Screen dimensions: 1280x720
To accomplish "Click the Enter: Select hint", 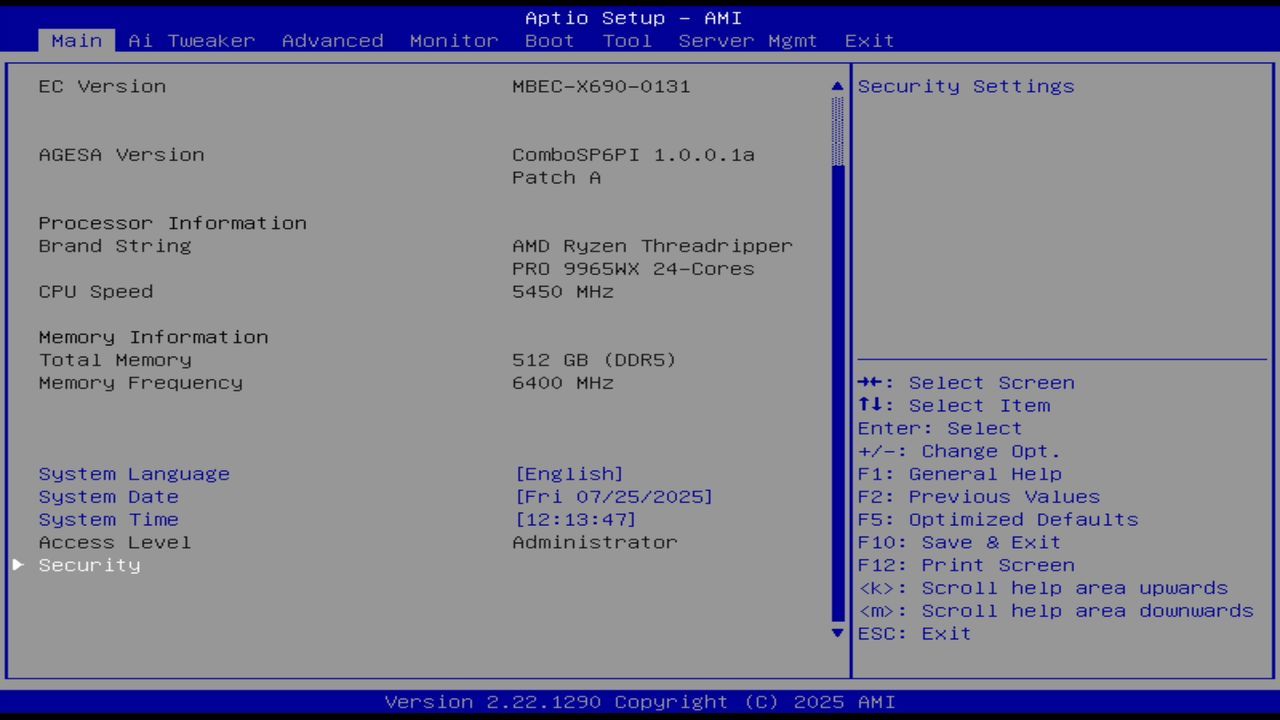I will (x=941, y=428).
